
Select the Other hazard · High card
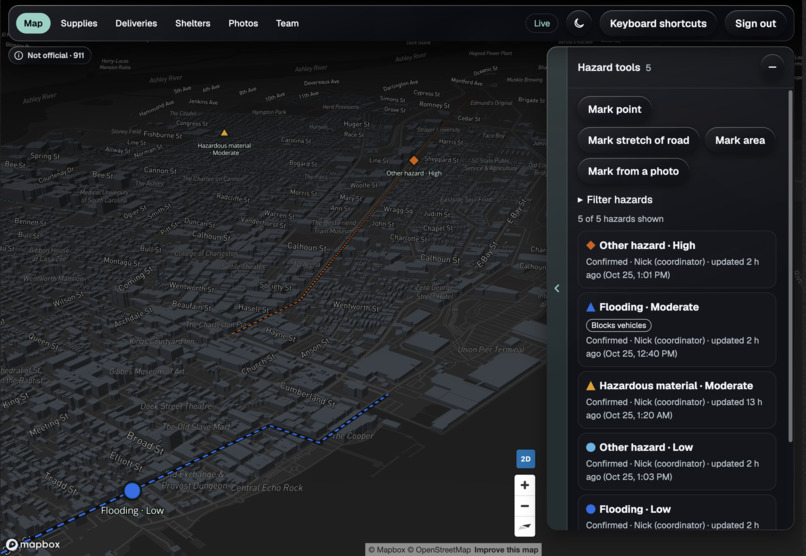676,260
